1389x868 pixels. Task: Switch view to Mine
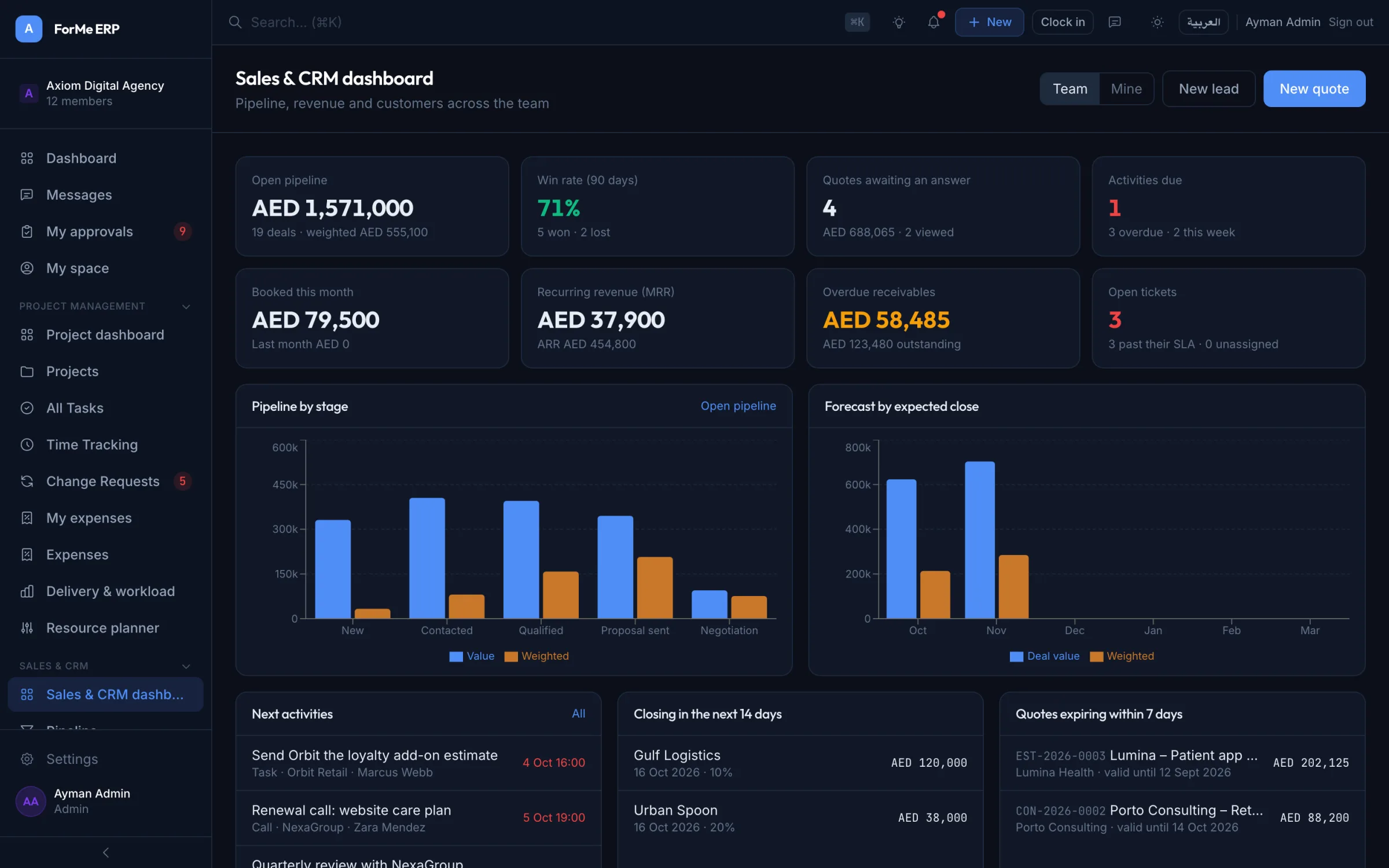pos(1126,89)
